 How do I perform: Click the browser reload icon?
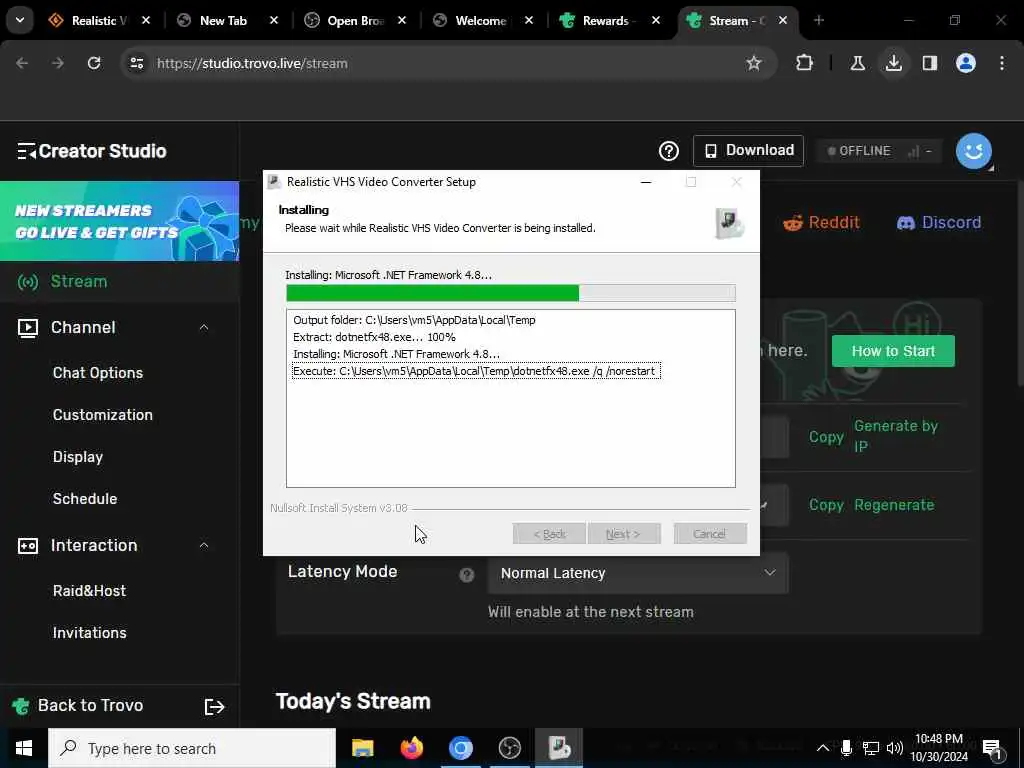click(x=94, y=63)
